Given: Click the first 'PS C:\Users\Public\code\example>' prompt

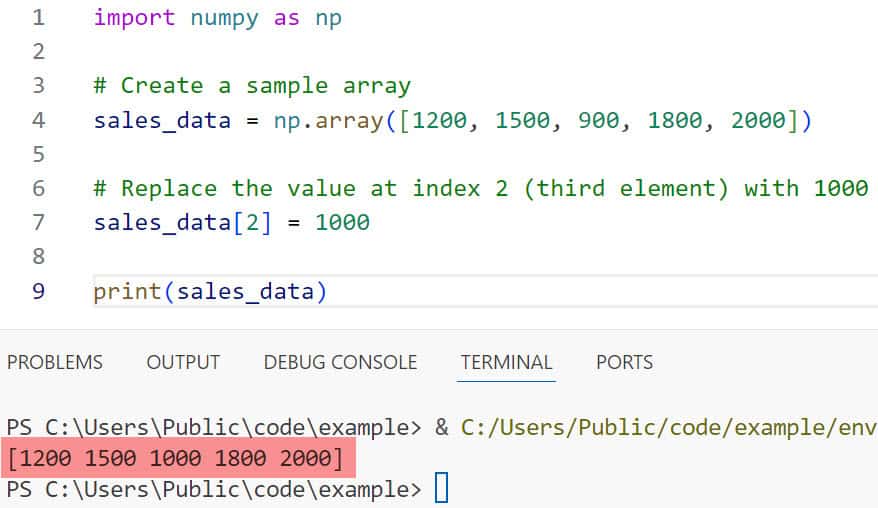Looking at the screenshot, I should 213,427.
